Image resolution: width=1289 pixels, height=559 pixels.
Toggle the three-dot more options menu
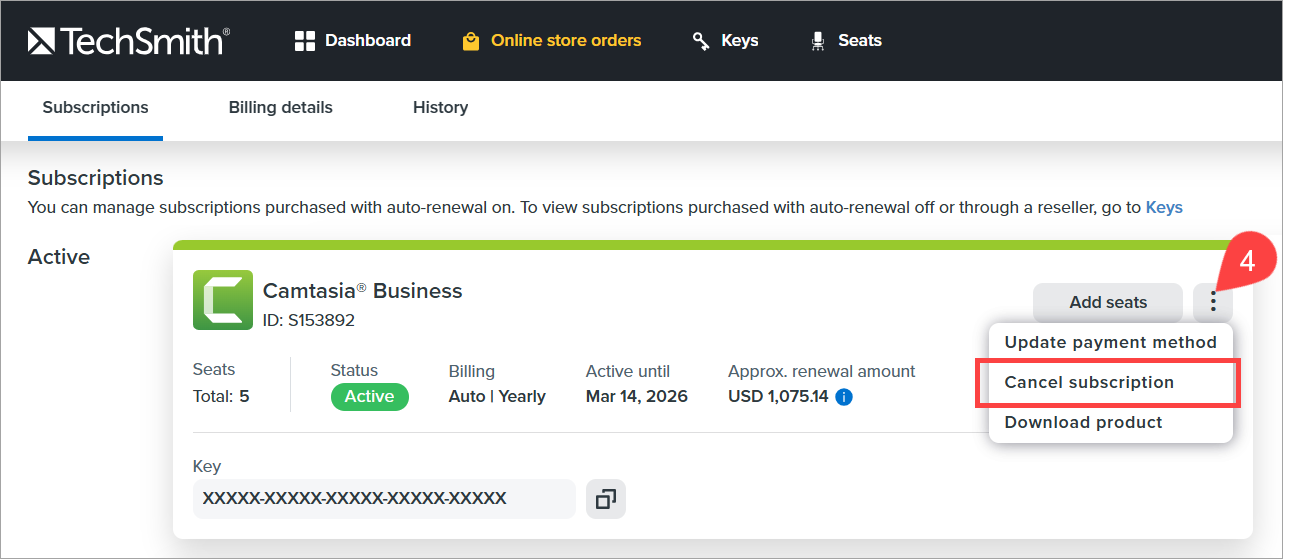point(1213,302)
